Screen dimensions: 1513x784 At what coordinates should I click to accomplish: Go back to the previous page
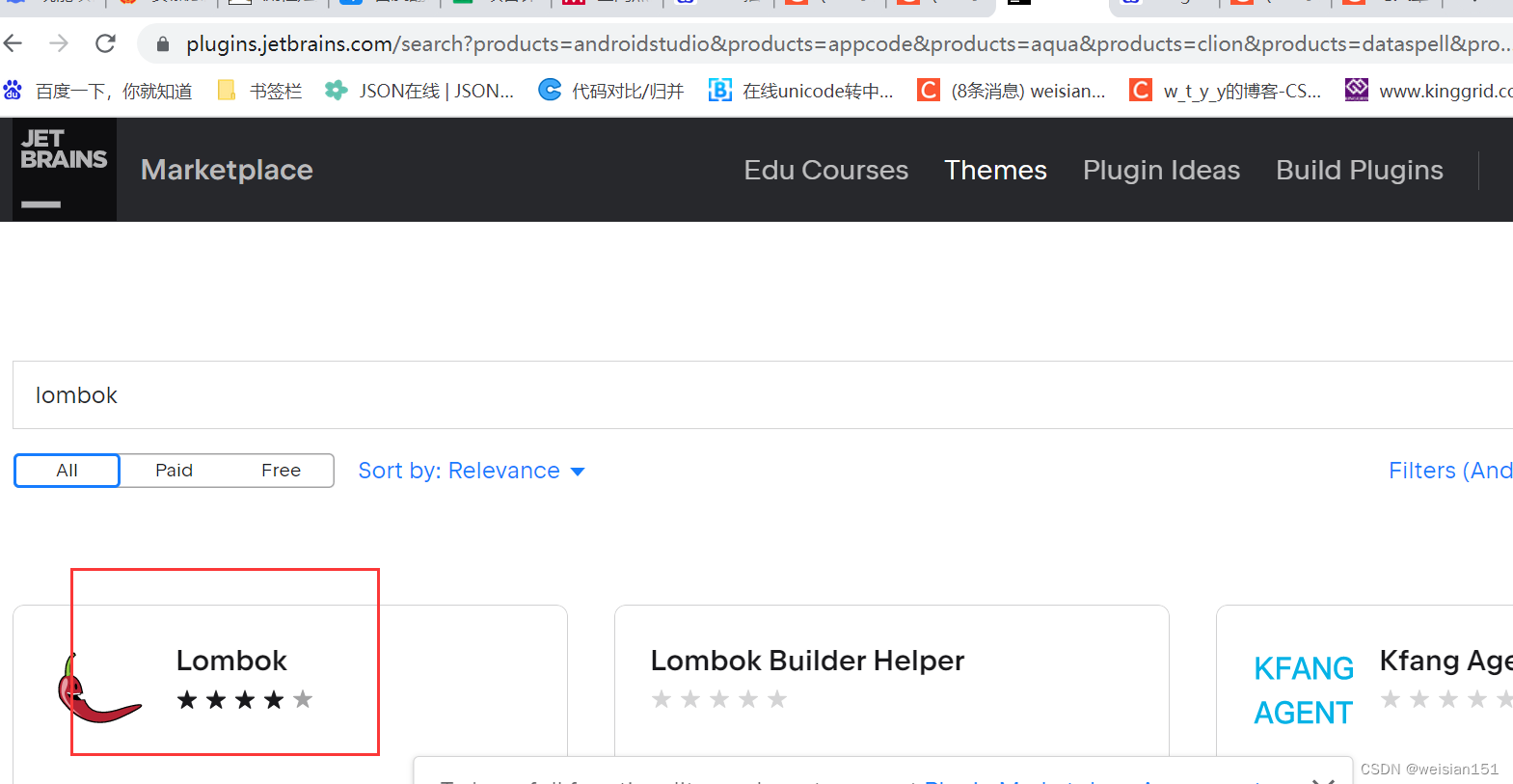(14, 43)
